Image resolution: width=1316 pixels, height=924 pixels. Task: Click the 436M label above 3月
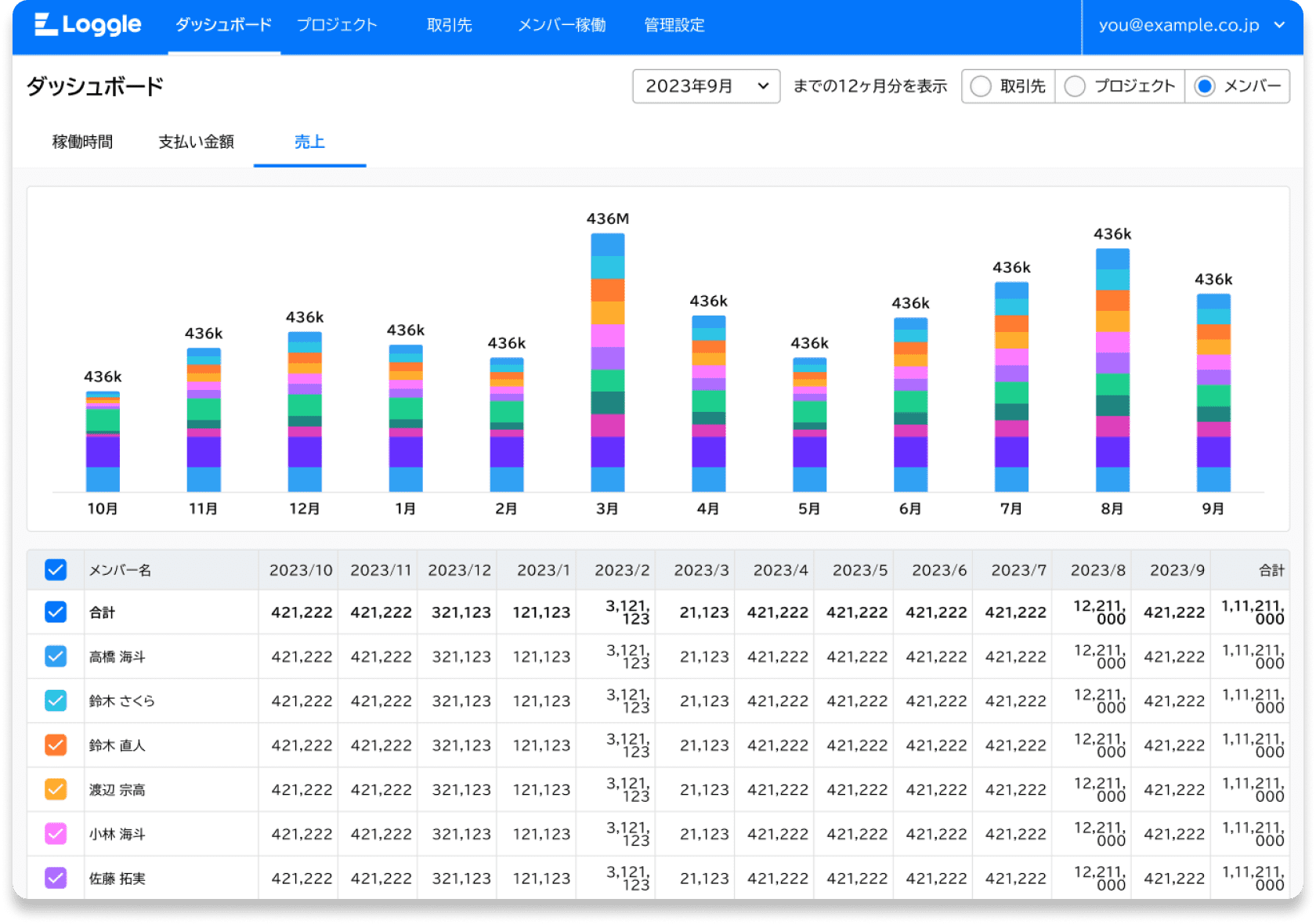[x=608, y=218]
